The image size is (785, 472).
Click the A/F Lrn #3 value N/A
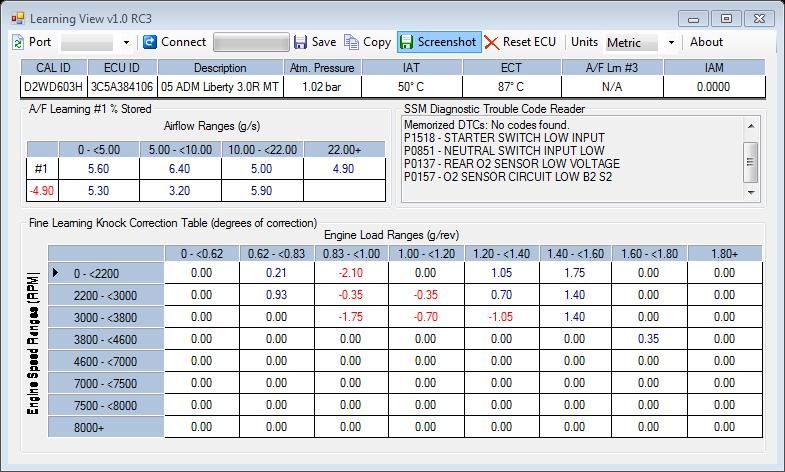point(612,87)
